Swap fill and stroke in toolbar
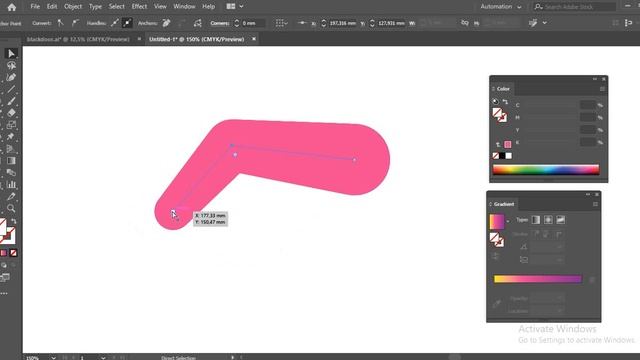Viewport: 640px width, 360px height. coord(14,221)
